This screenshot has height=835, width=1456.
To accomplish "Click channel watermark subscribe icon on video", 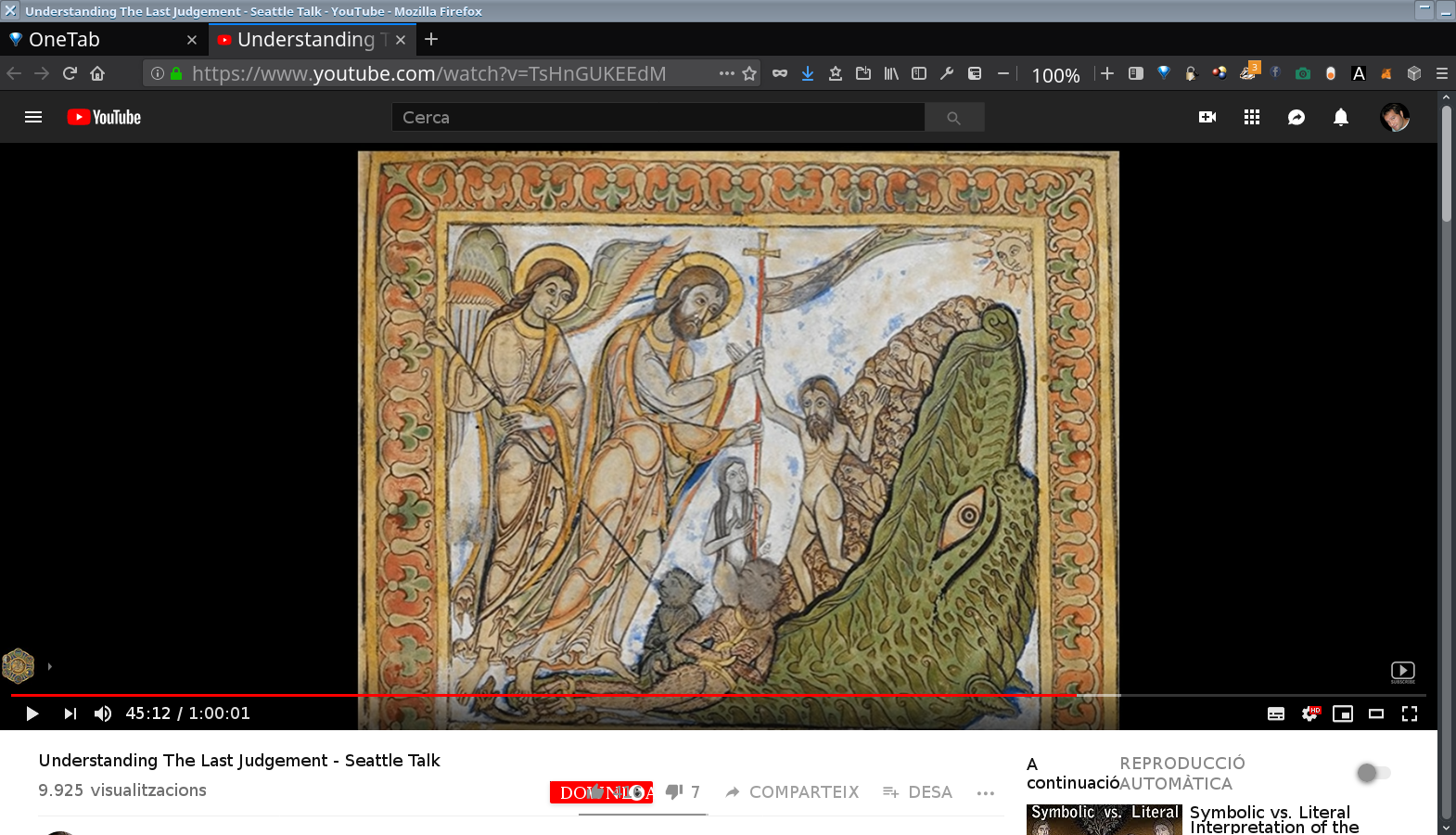I will 1402,672.
